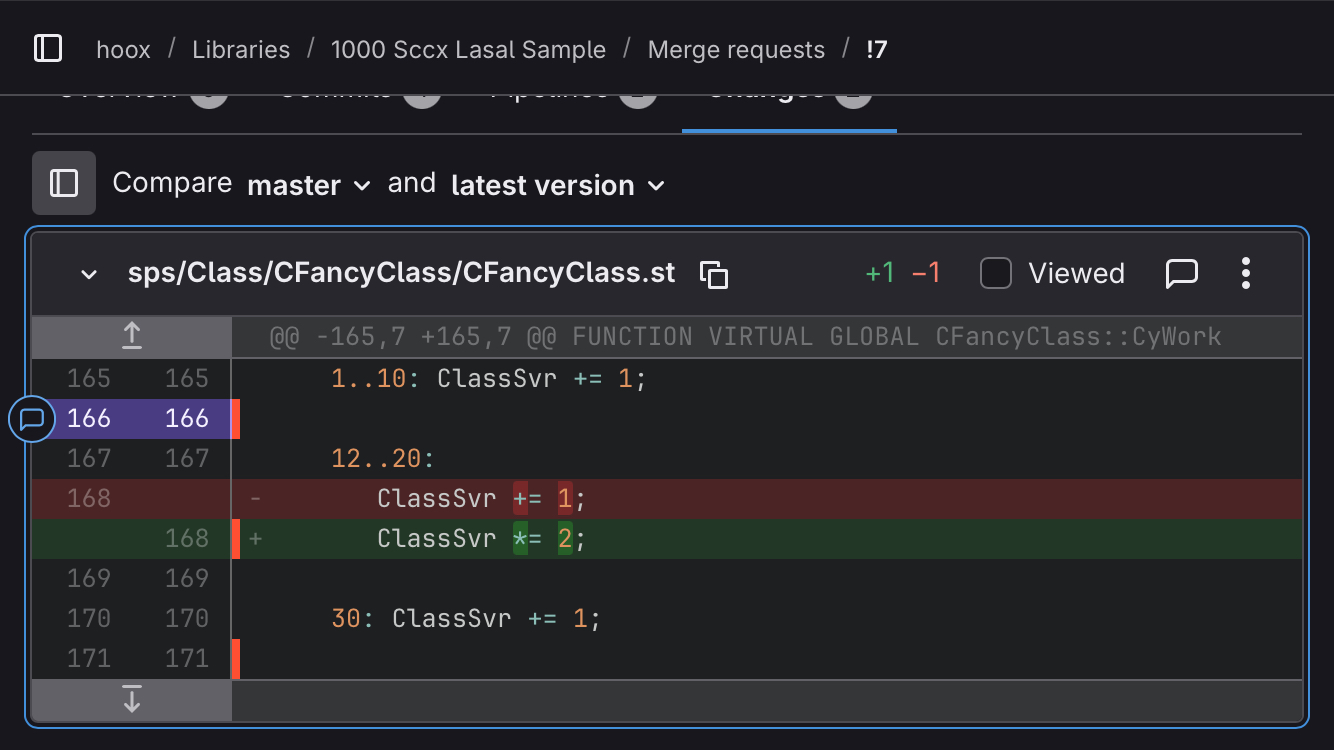1334x750 pixels.
Task: Open the latest version dropdown
Action: coord(558,185)
